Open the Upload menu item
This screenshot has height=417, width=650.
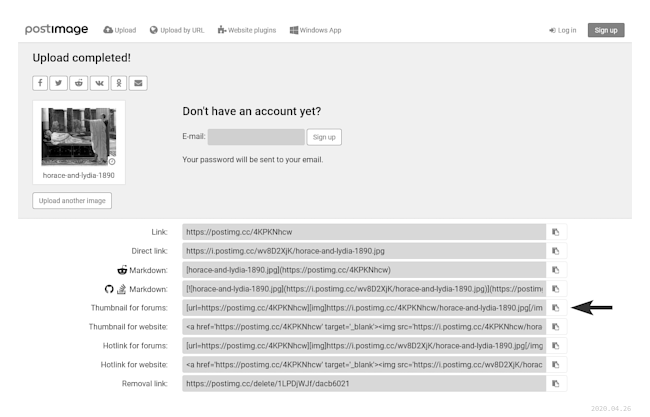coord(122,30)
